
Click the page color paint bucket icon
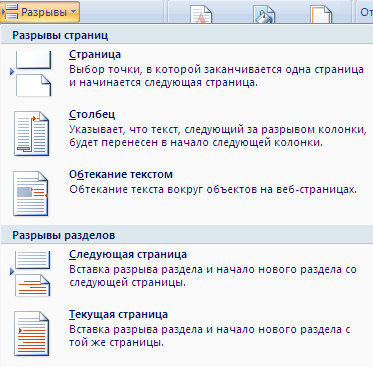click(263, 15)
